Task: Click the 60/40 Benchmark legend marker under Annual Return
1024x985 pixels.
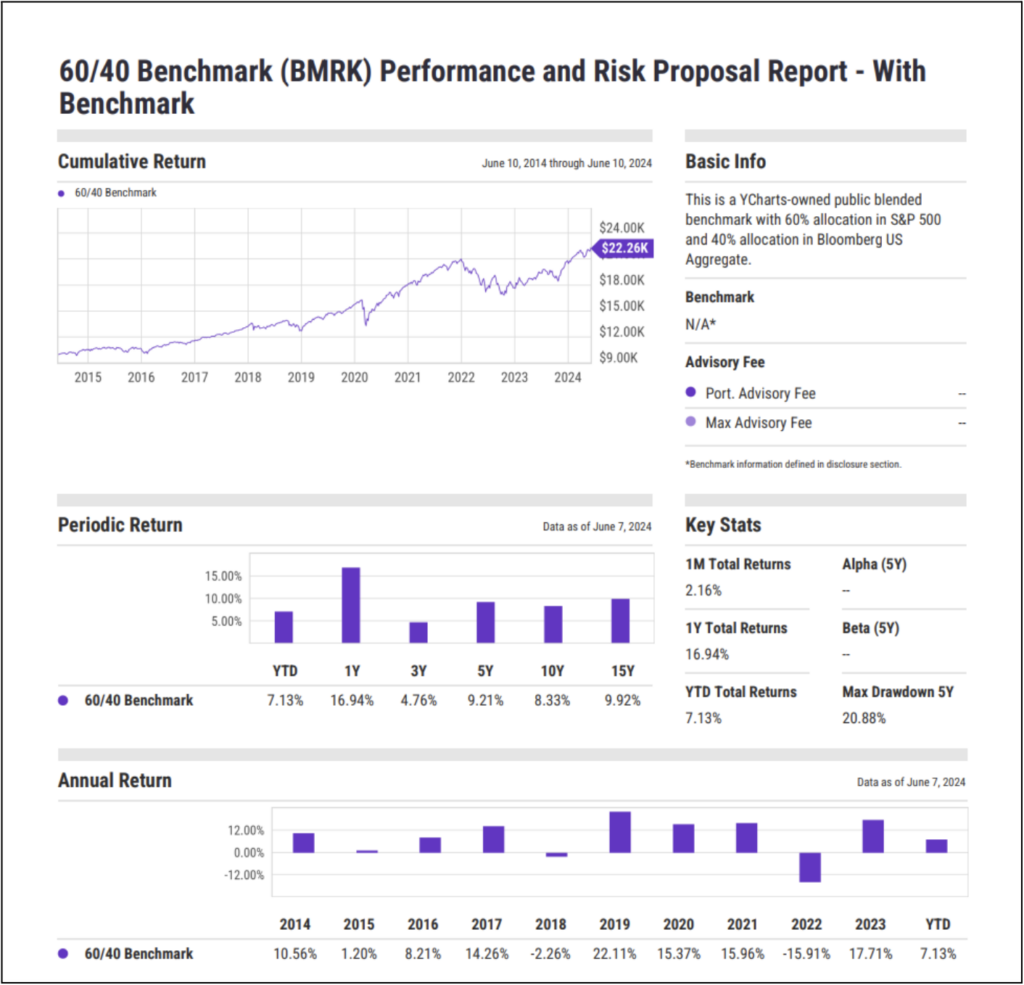Action: tap(62, 954)
